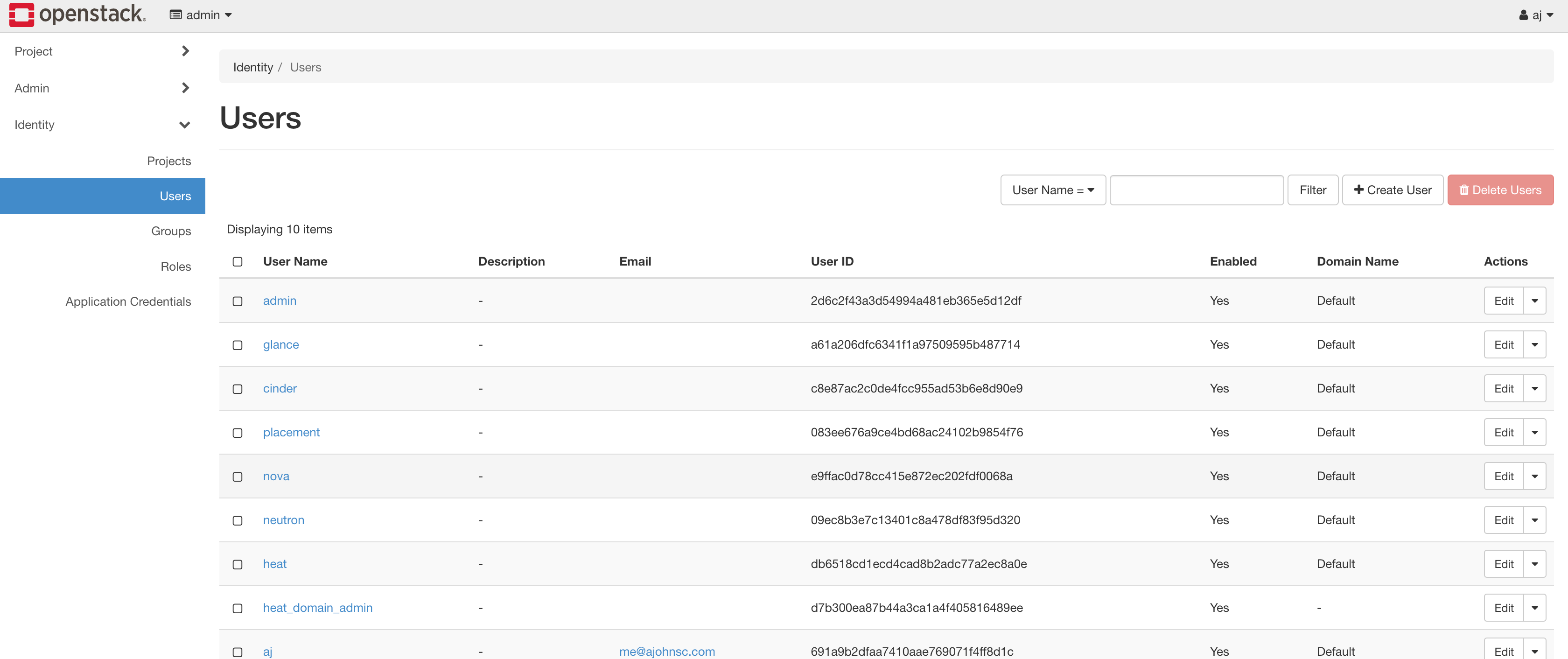Expand the Project sidebar section
This screenshot has height=659, width=1568.
pos(102,51)
